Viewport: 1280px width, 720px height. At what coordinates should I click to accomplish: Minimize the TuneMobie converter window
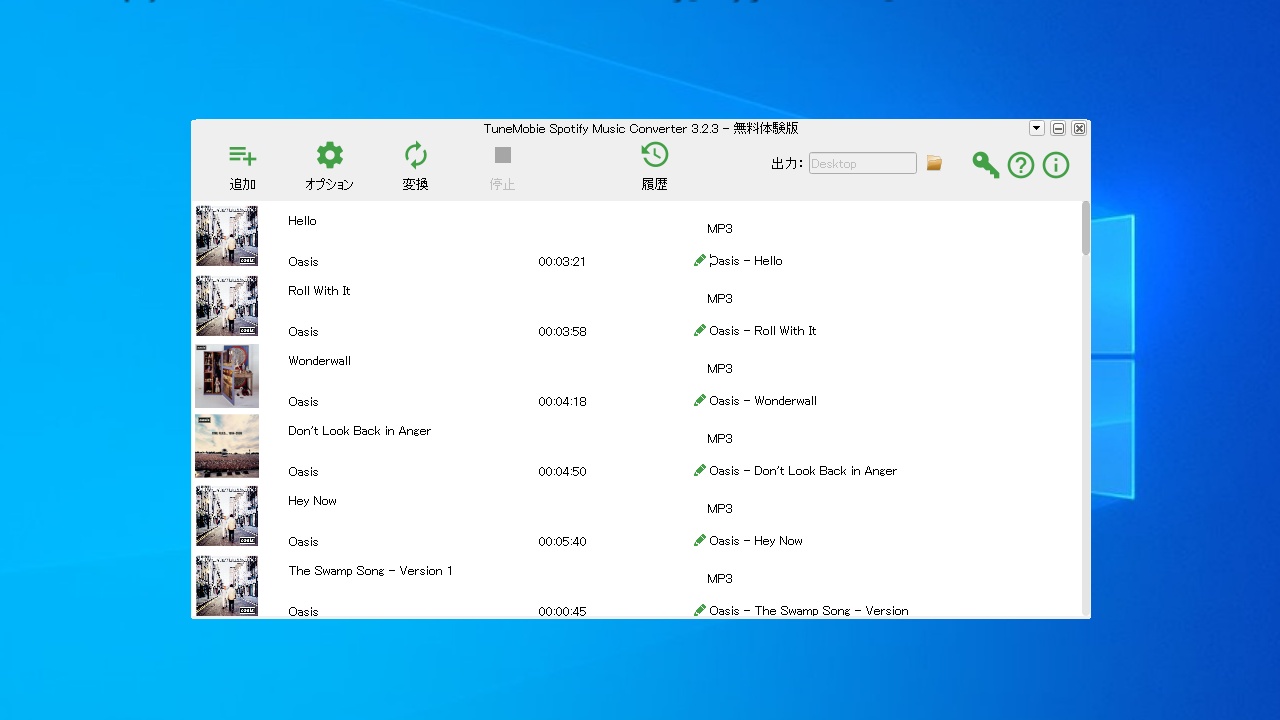[1058, 128]
